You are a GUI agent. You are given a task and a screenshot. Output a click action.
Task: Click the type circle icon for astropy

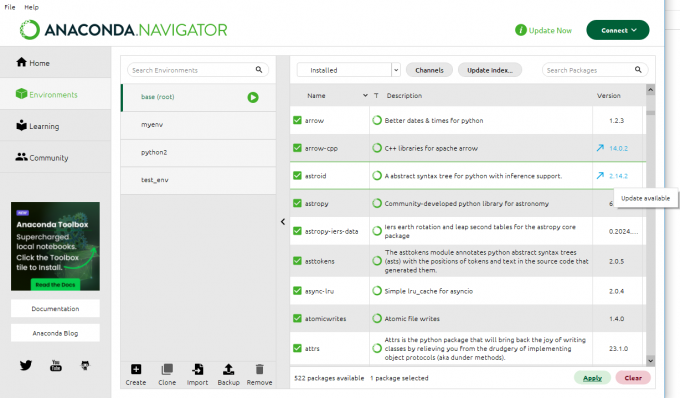tap(377, 203)
